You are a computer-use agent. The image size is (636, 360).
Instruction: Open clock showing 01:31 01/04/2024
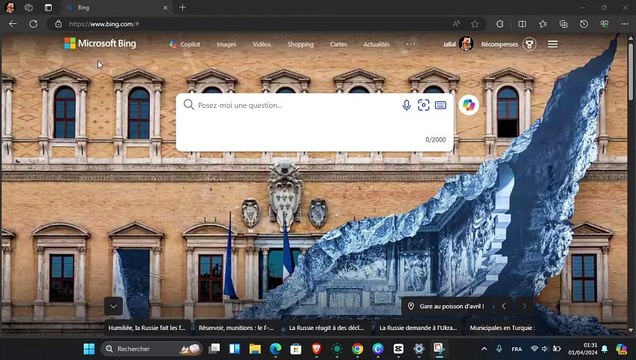582,349
